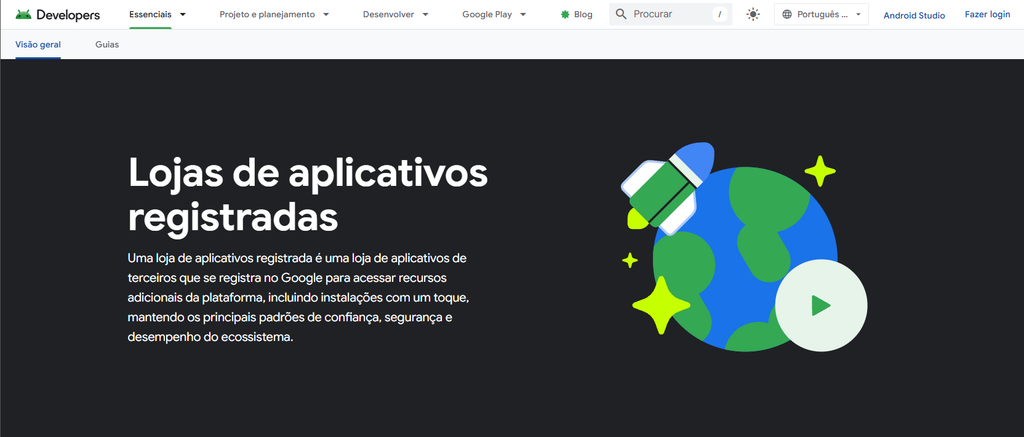Click the green Blog badge icon

pyautogui.click(x=565, y=14)
